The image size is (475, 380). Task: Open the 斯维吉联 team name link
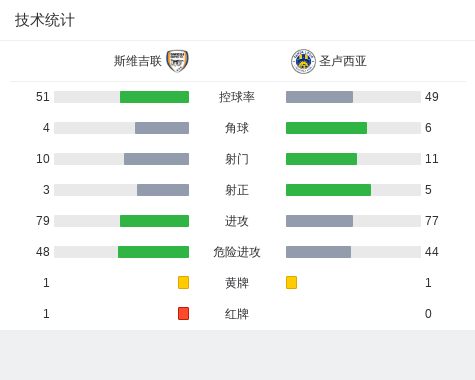(138, 61)
